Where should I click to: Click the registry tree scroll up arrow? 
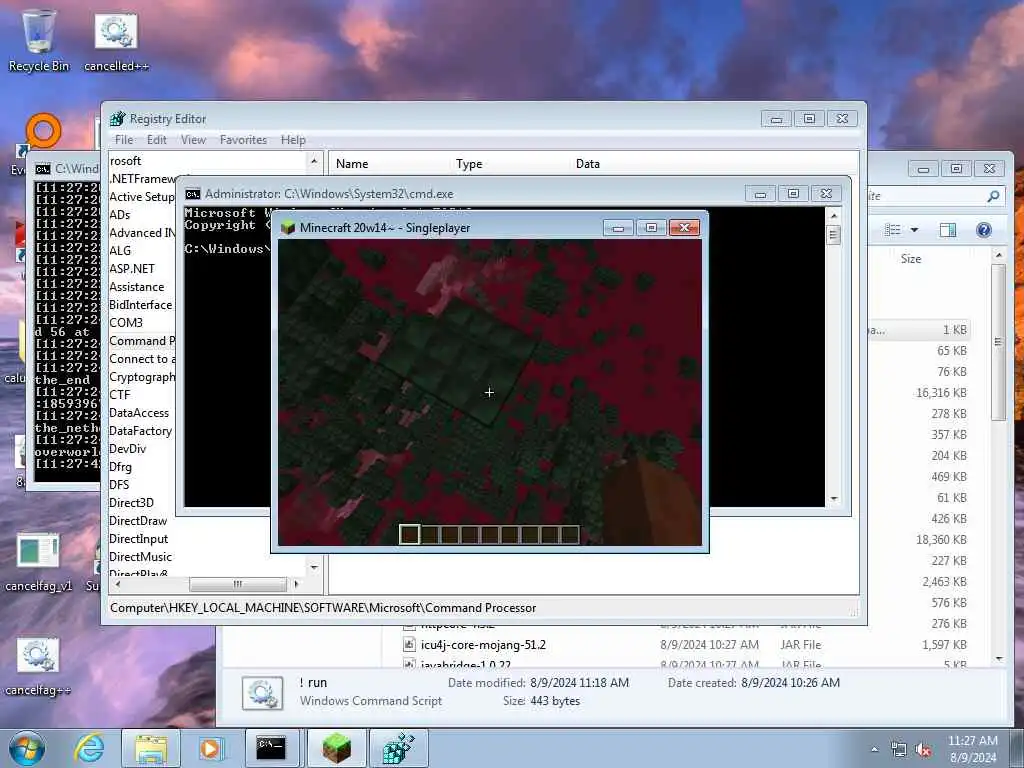(314, 161)
